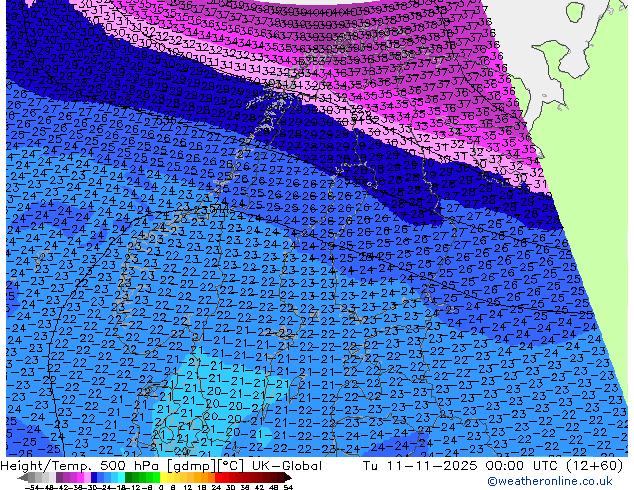Click the dark green -12 legend swatch
This screenshot has height=490, width=634.
click(x=129, y=477)
